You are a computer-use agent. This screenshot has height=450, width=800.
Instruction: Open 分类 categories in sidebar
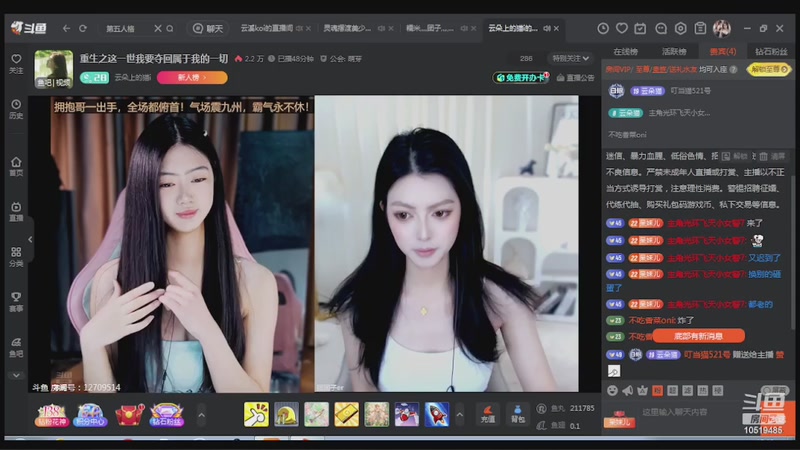click(16, 257)
